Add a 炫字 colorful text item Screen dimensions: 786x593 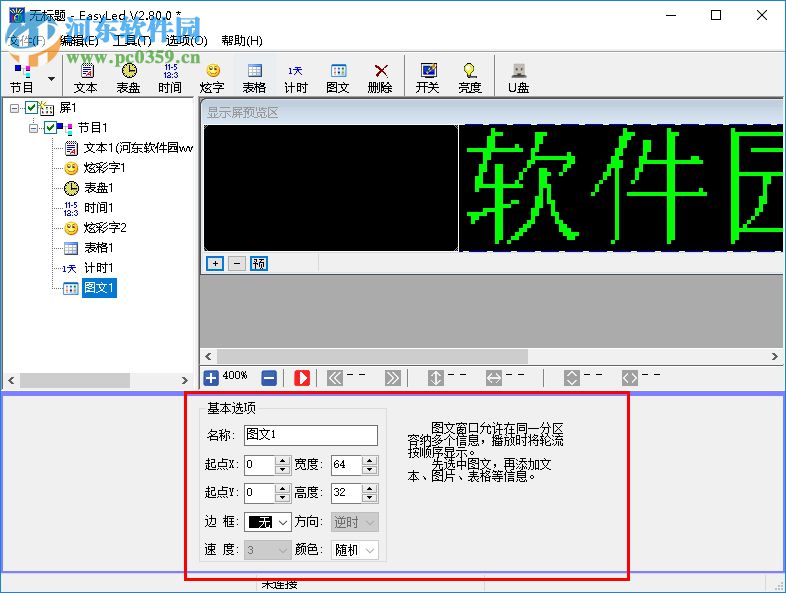coord(212,78)
